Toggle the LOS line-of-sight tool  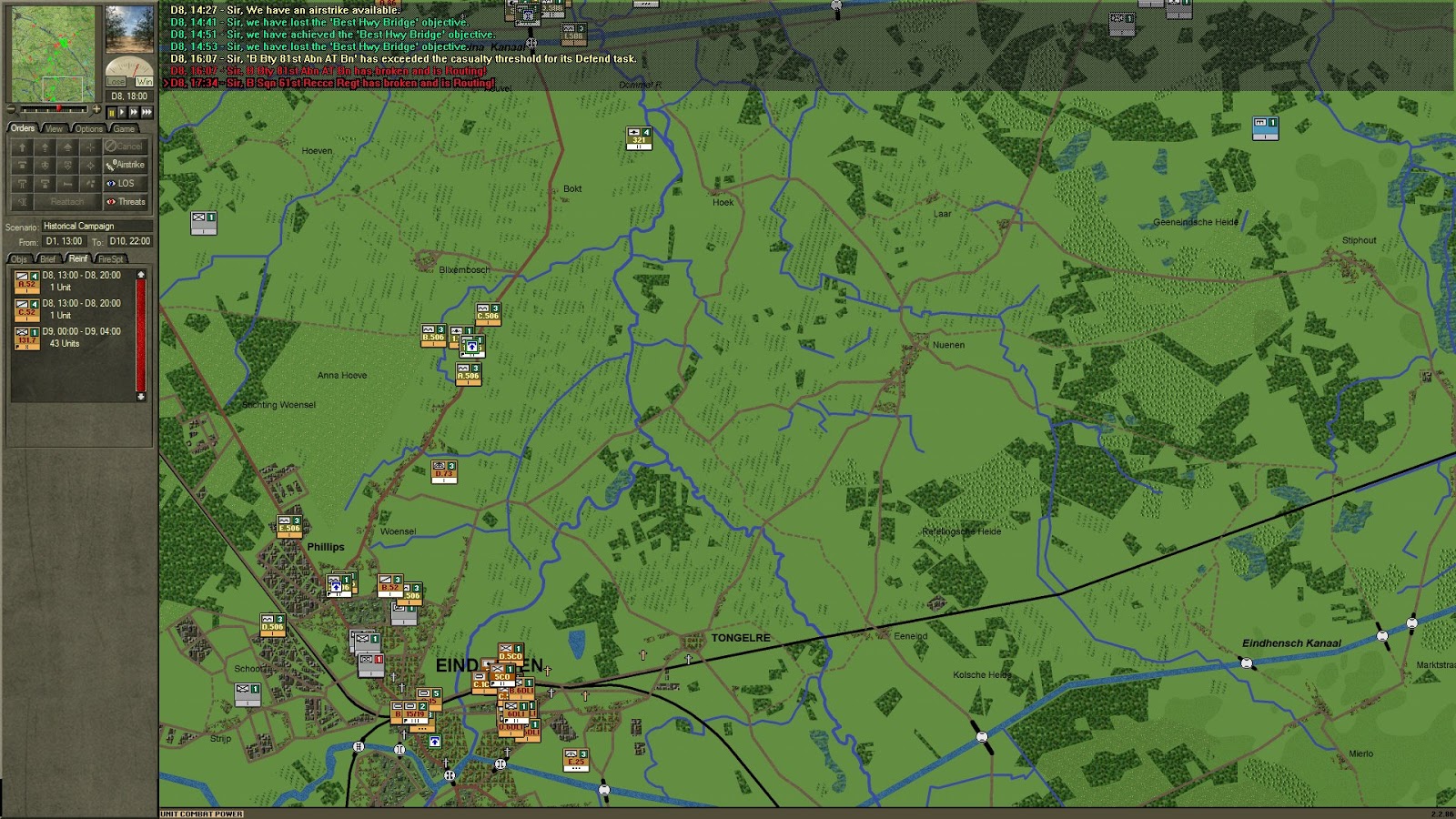126,183
